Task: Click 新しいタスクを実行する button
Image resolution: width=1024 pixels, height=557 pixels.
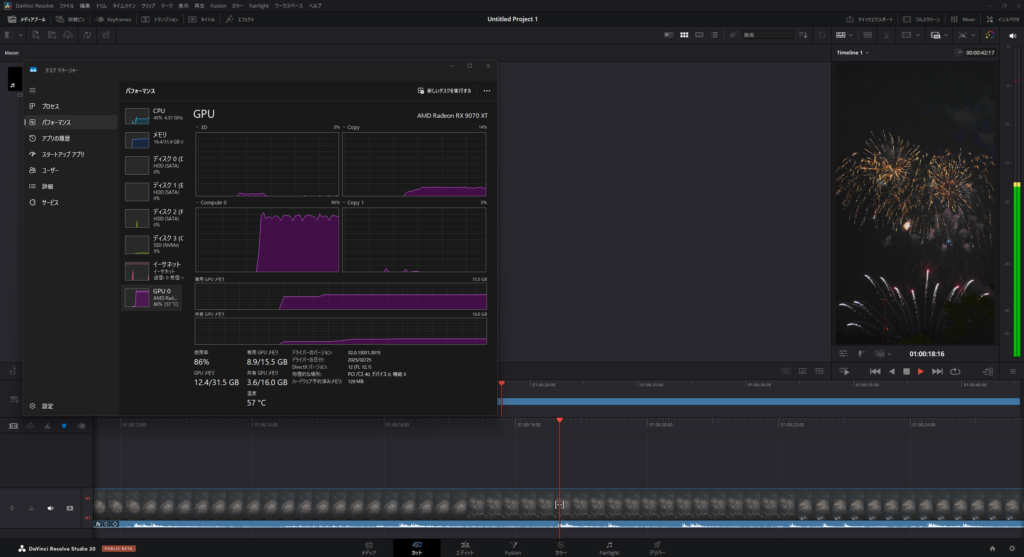Action: [446, 91]
